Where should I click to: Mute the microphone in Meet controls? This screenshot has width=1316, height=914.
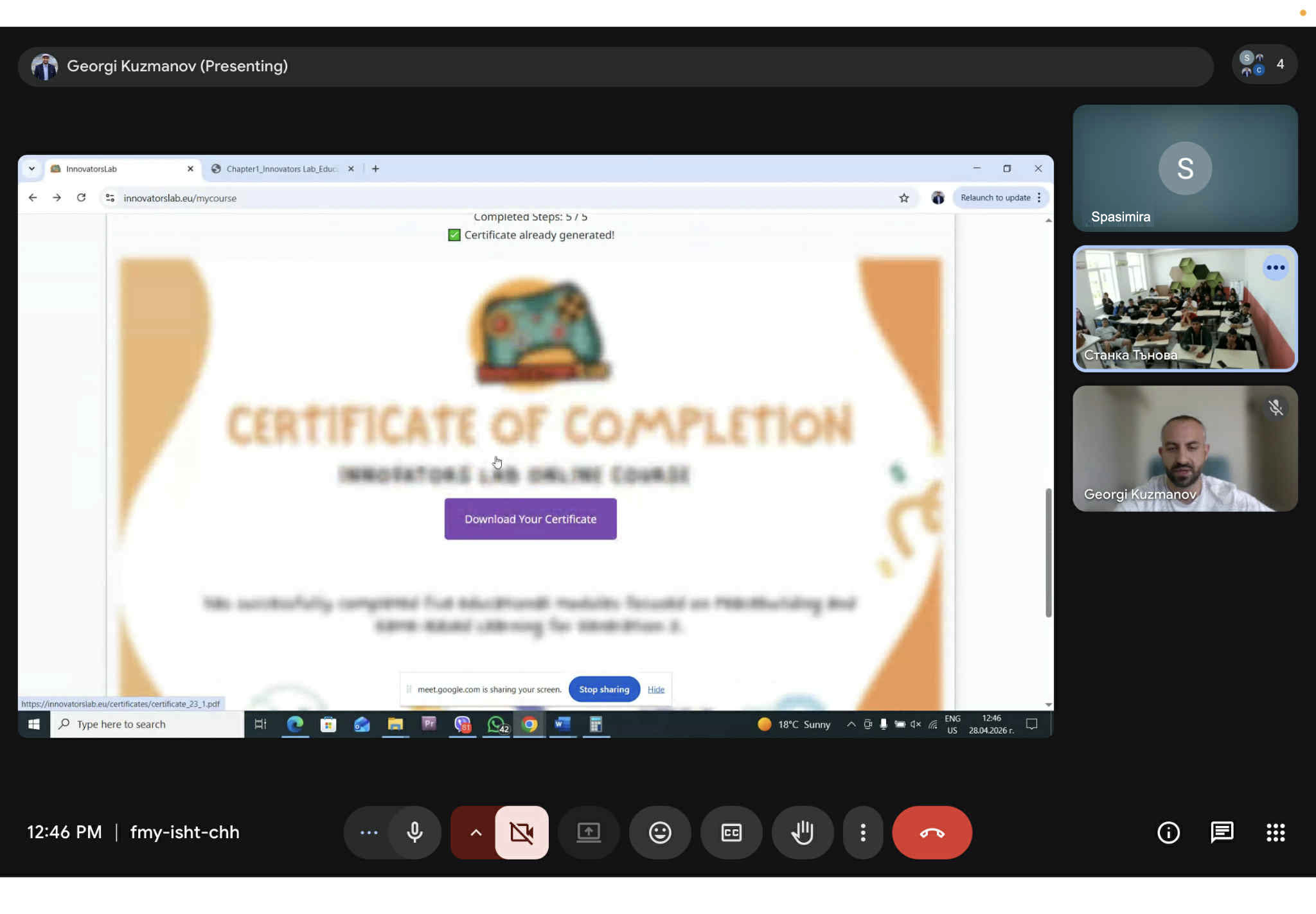click(414, 832)
